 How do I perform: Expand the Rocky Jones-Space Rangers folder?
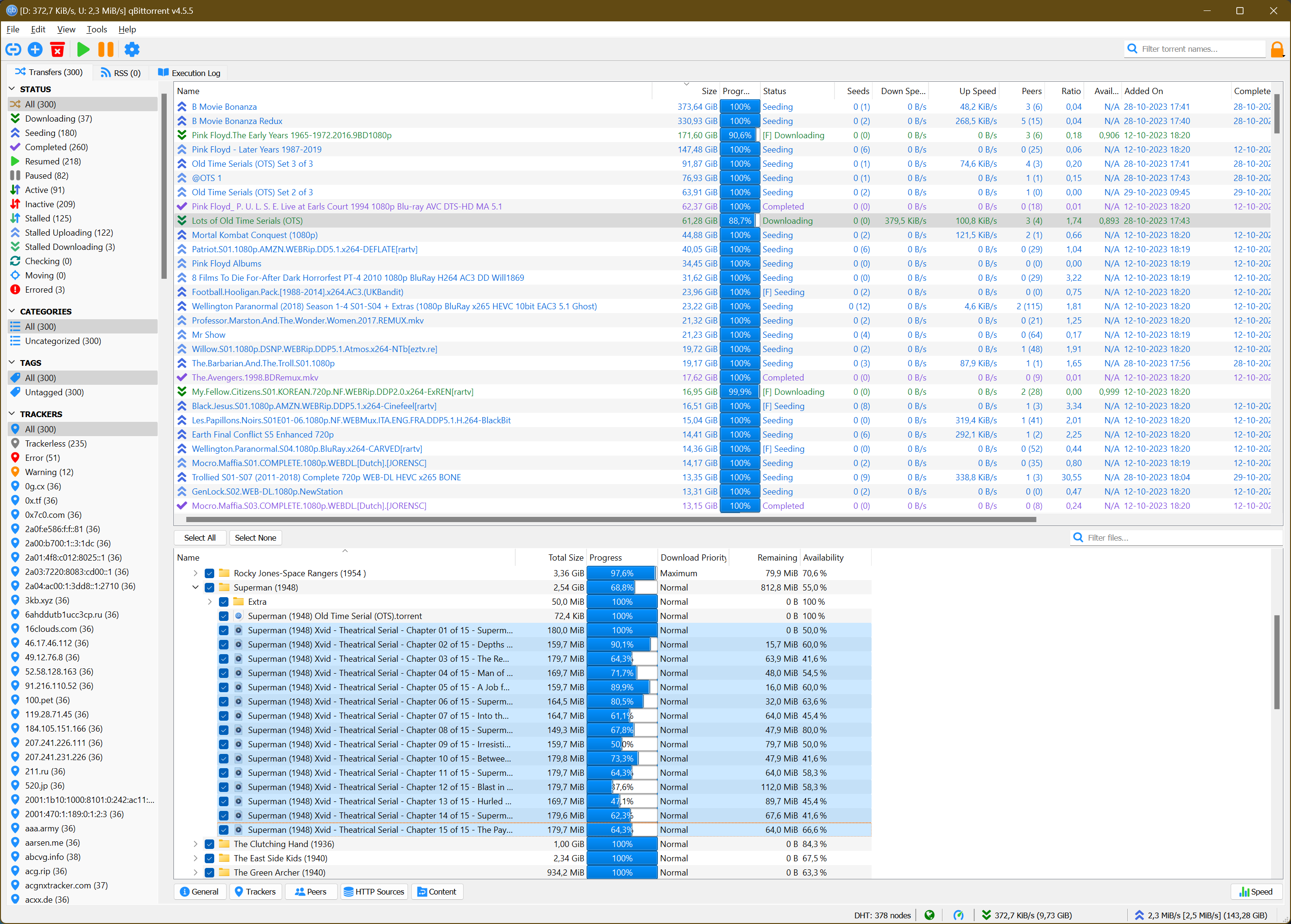196,573
